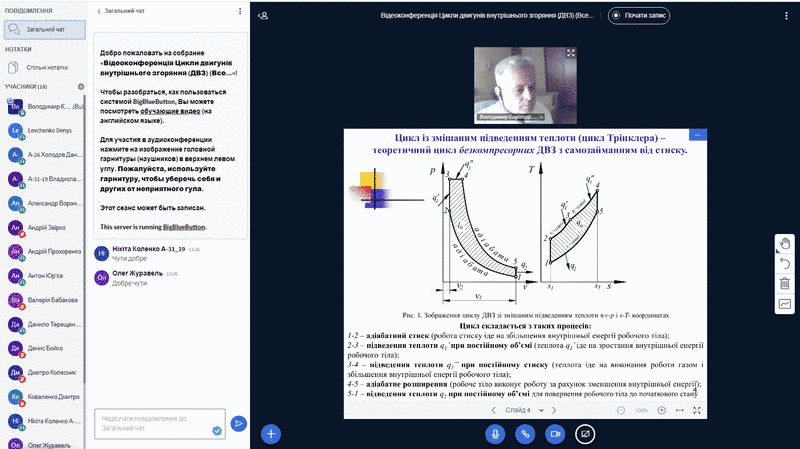Select the pan hand tool
This screenshot has width=800, height=449.
pyautogui.click(x=785, y=244)
